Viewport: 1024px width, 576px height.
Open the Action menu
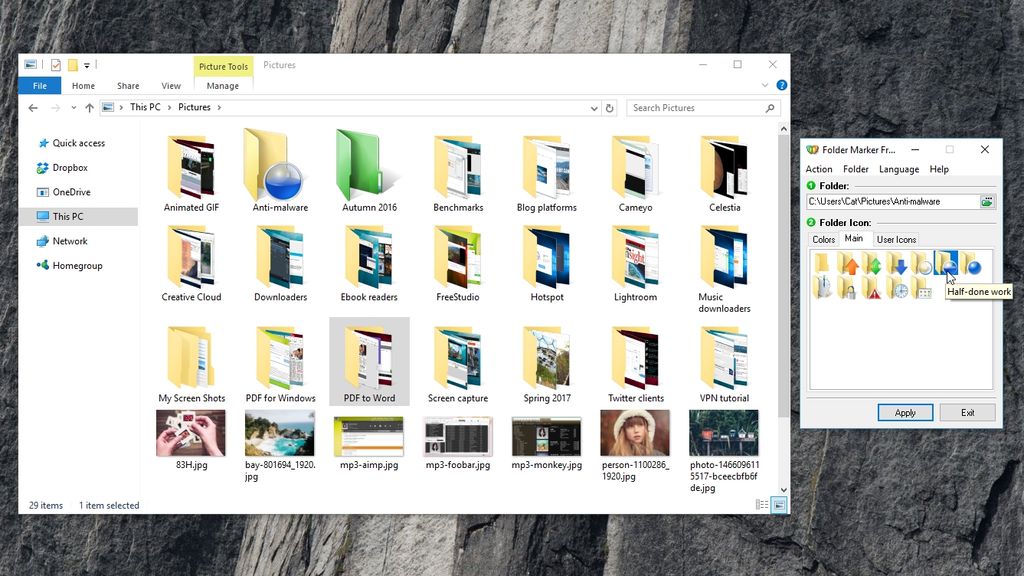pos(818,169)
